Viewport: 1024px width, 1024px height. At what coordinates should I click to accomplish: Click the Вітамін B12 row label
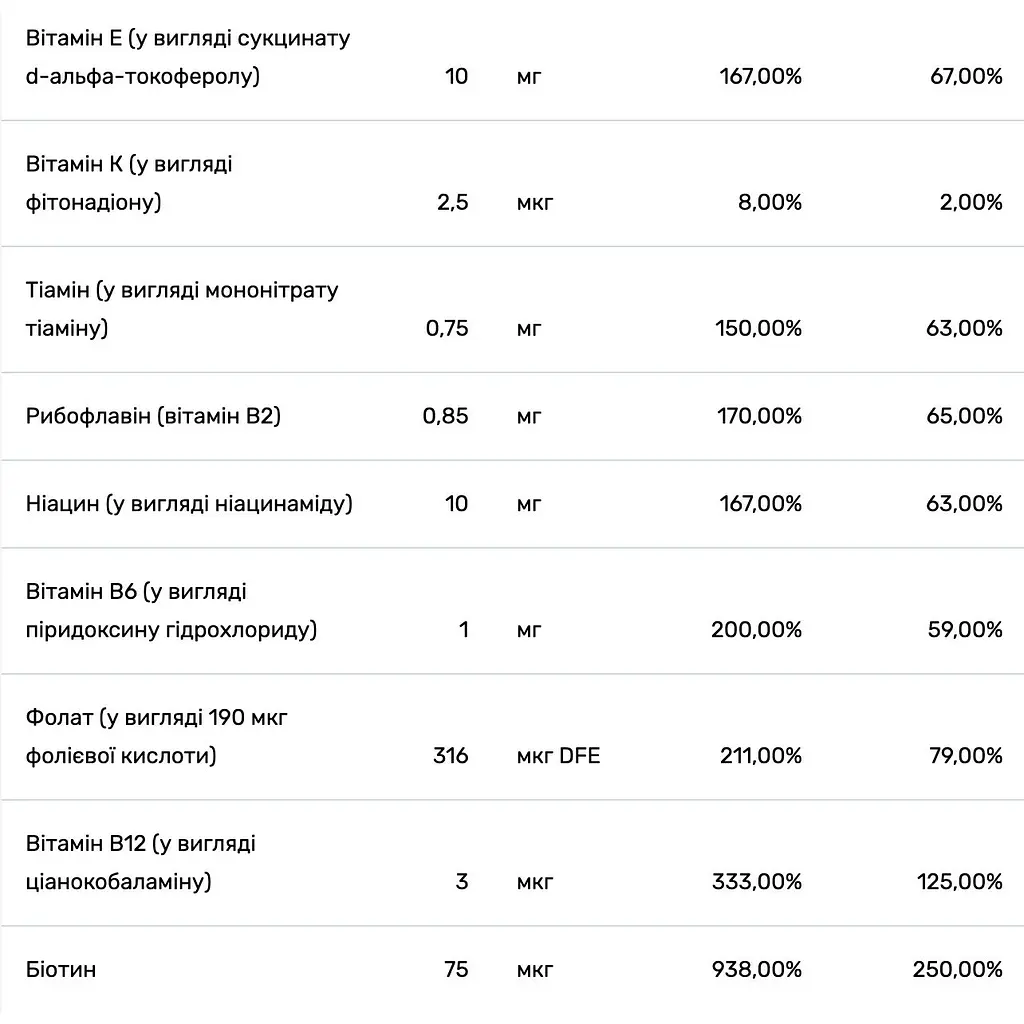pyautogui.click(x=141, y=863)
